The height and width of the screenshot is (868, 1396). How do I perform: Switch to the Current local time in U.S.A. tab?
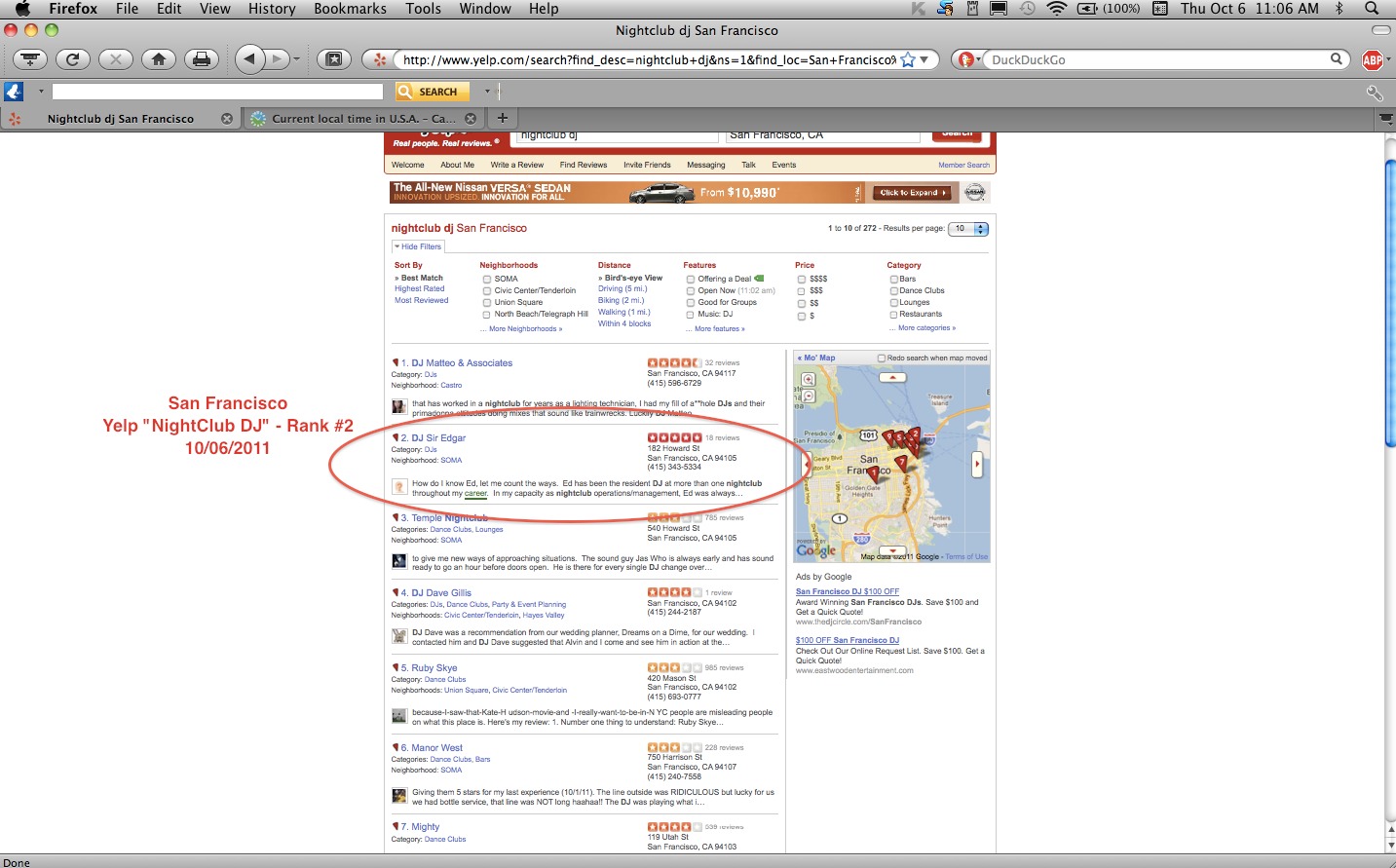[x=363, y=119]
